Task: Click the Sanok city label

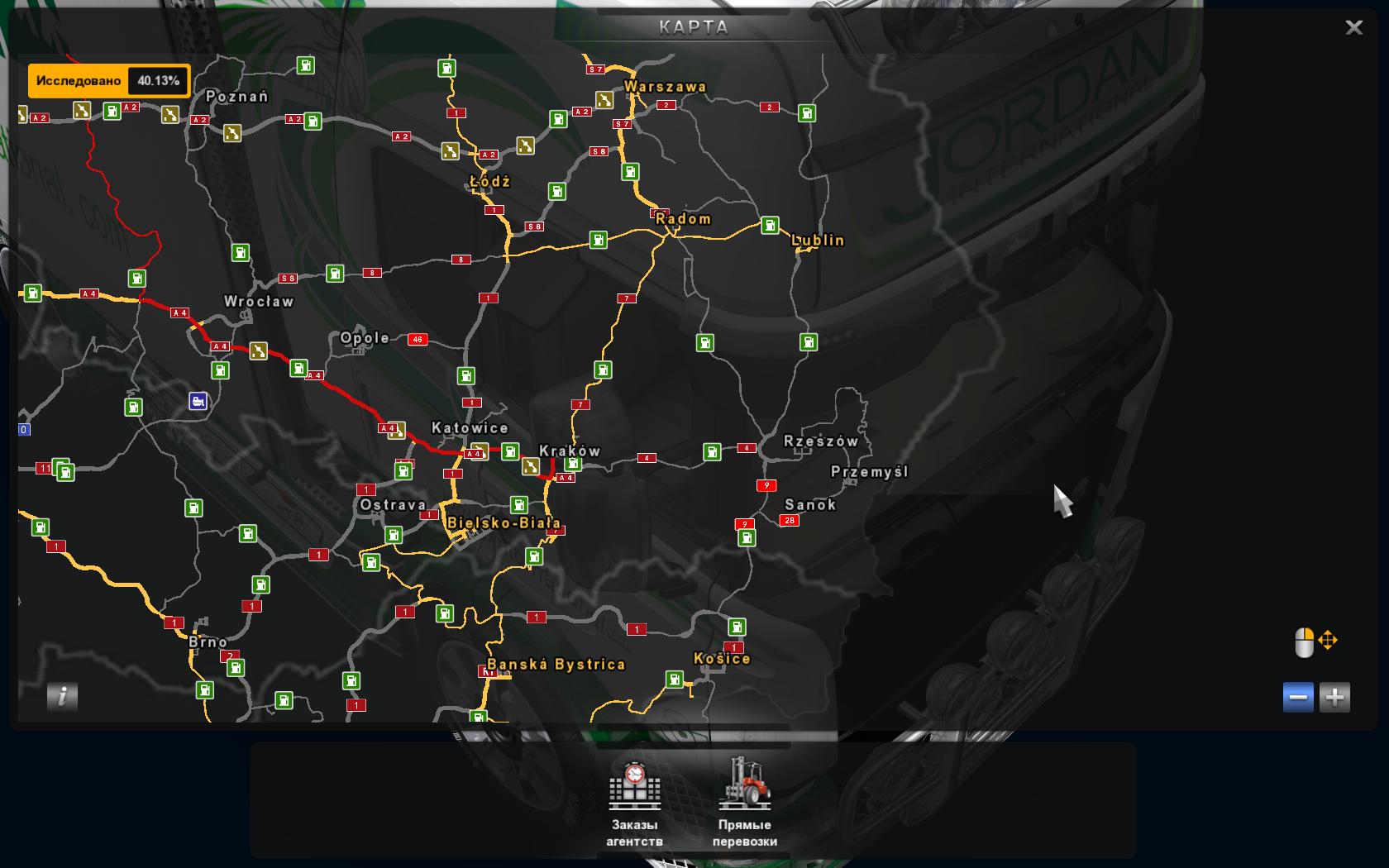Action: pyautogui.click(x=810, y=505)
